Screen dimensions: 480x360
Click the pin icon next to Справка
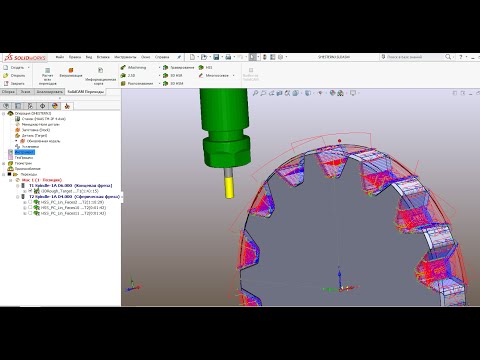(179, 57)
